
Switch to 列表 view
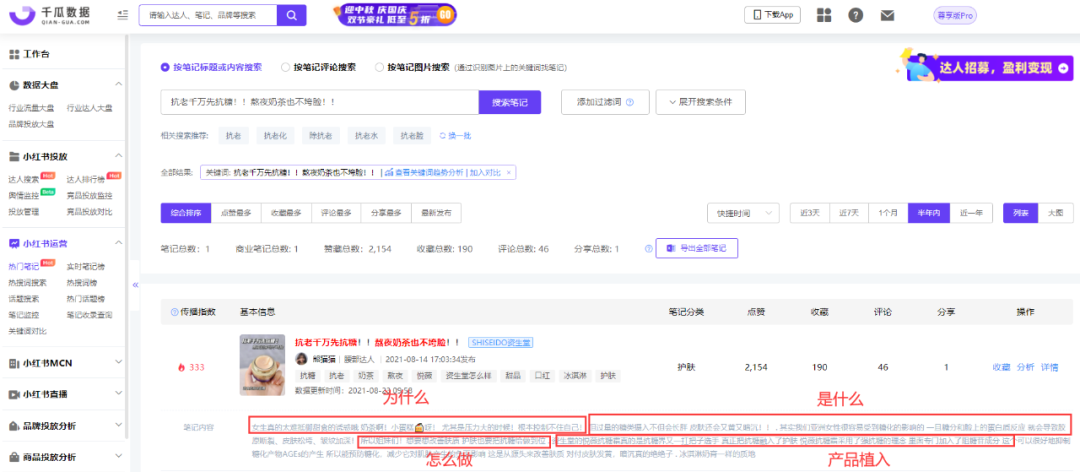(1020, 213)
